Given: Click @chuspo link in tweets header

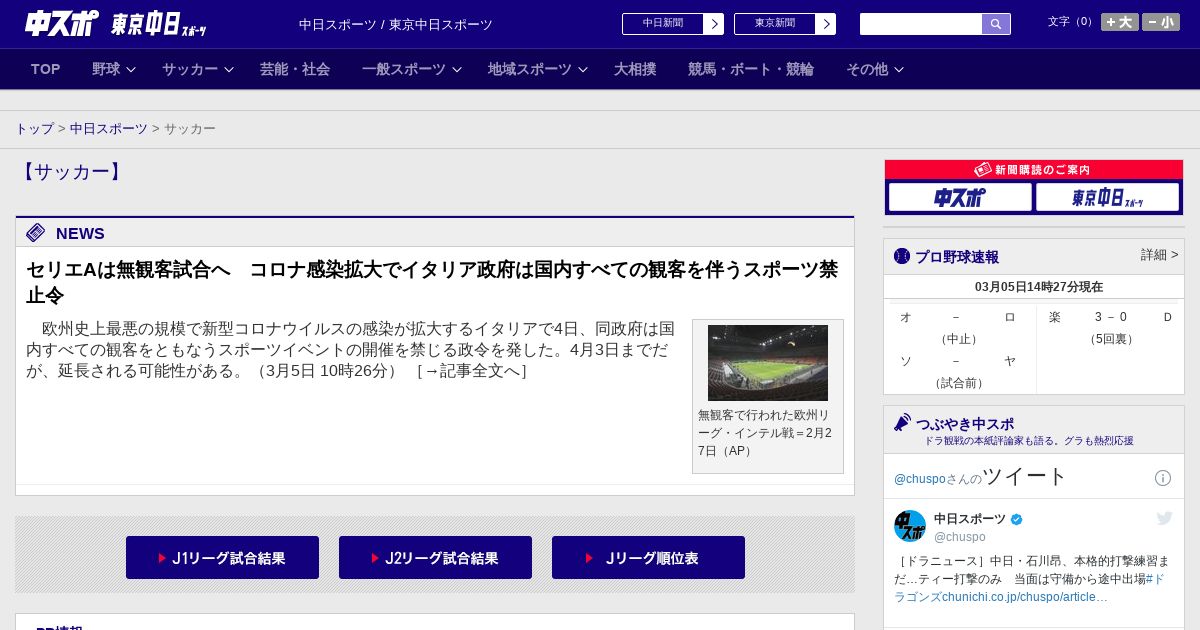Looking at the screenshot, I should tap(920, 479).
